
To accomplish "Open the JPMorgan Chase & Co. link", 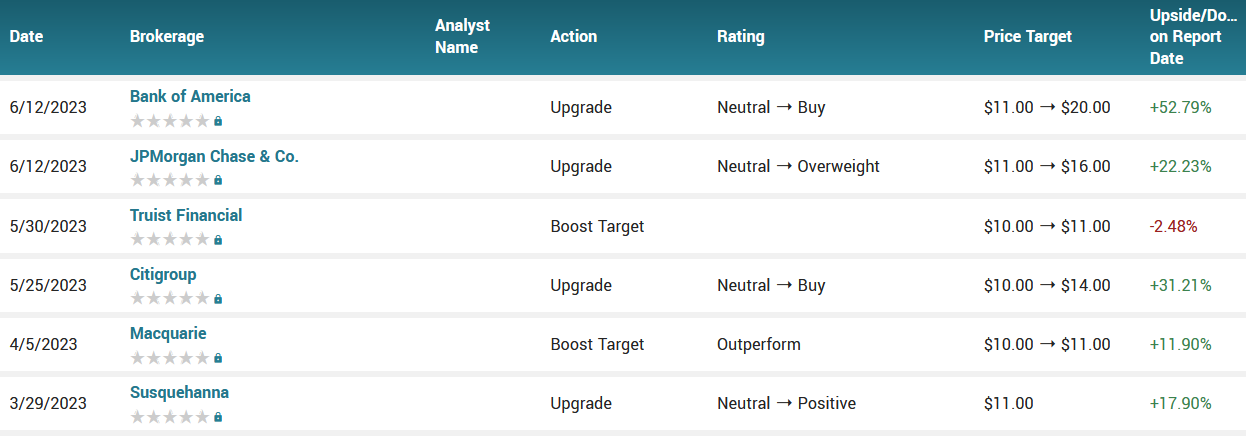I will 214,156.
